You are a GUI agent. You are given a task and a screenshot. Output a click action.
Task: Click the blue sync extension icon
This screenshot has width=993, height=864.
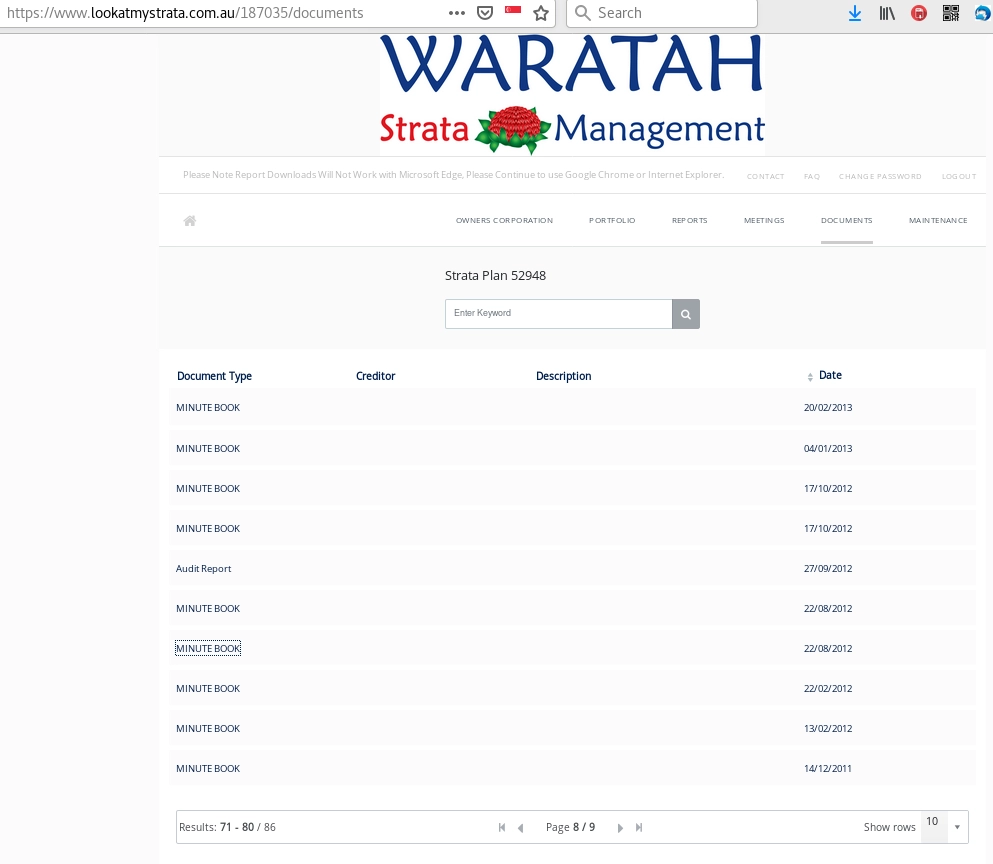coord(982,13)
